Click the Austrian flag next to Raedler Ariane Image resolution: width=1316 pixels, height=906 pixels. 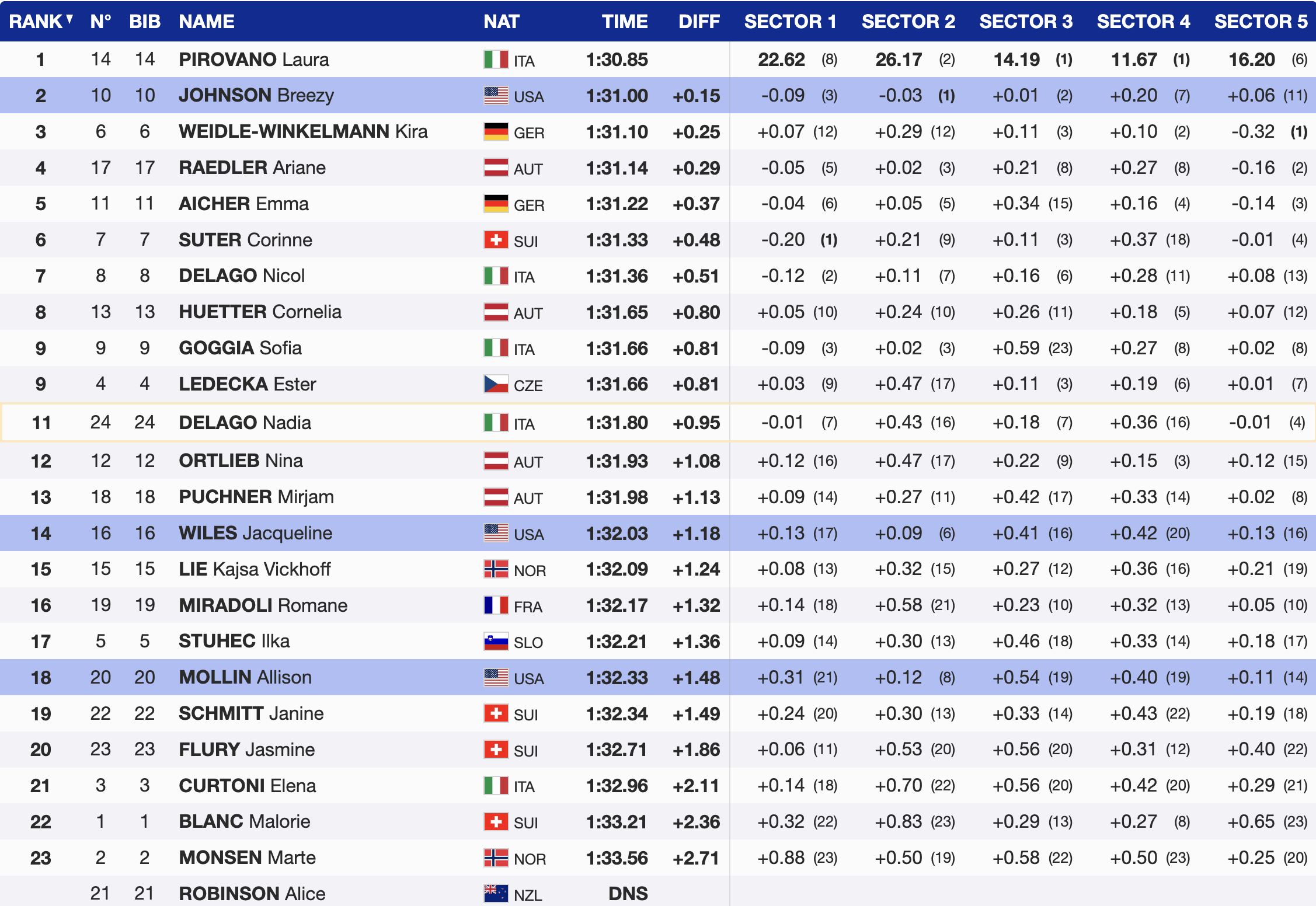pos(496,168)
